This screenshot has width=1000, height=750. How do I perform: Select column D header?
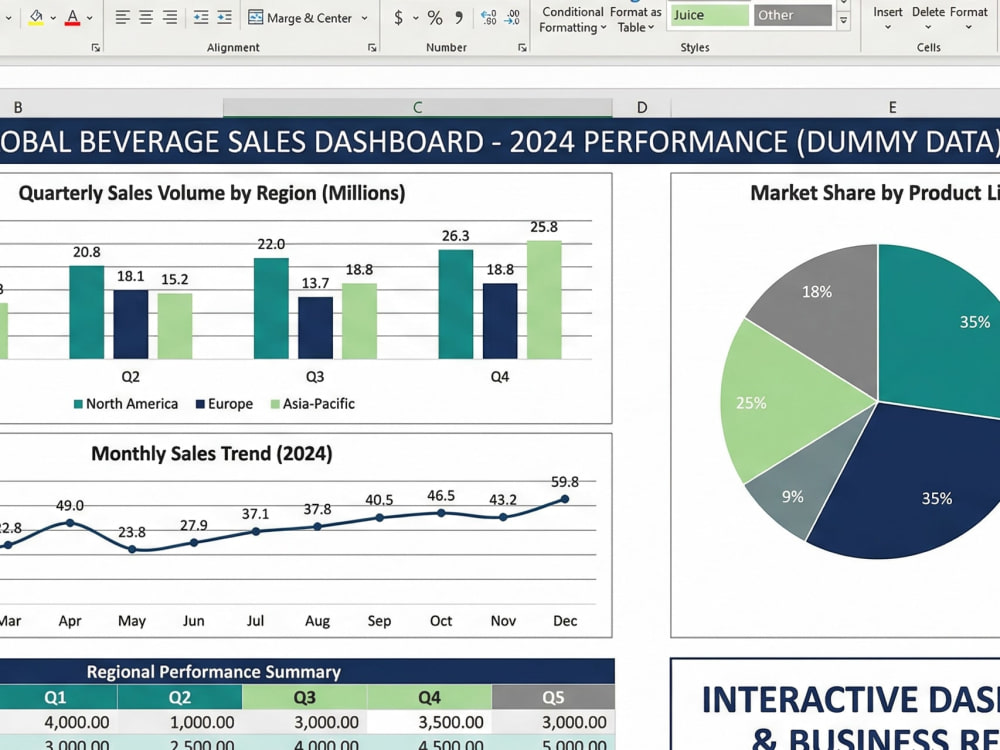click(x=642, y=107)
